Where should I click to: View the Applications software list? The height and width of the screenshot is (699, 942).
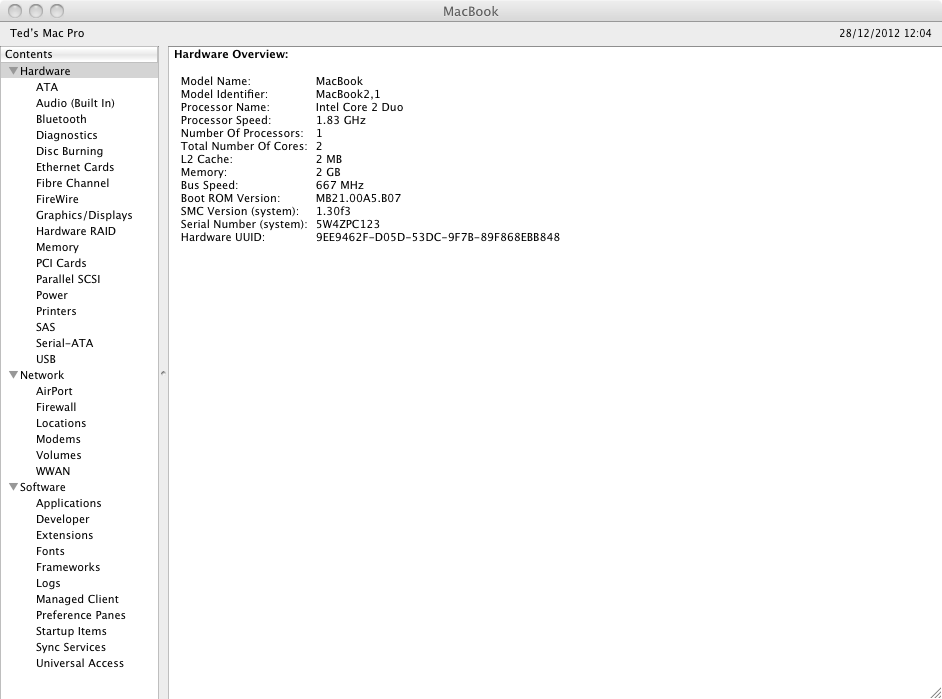coord(68,503)
